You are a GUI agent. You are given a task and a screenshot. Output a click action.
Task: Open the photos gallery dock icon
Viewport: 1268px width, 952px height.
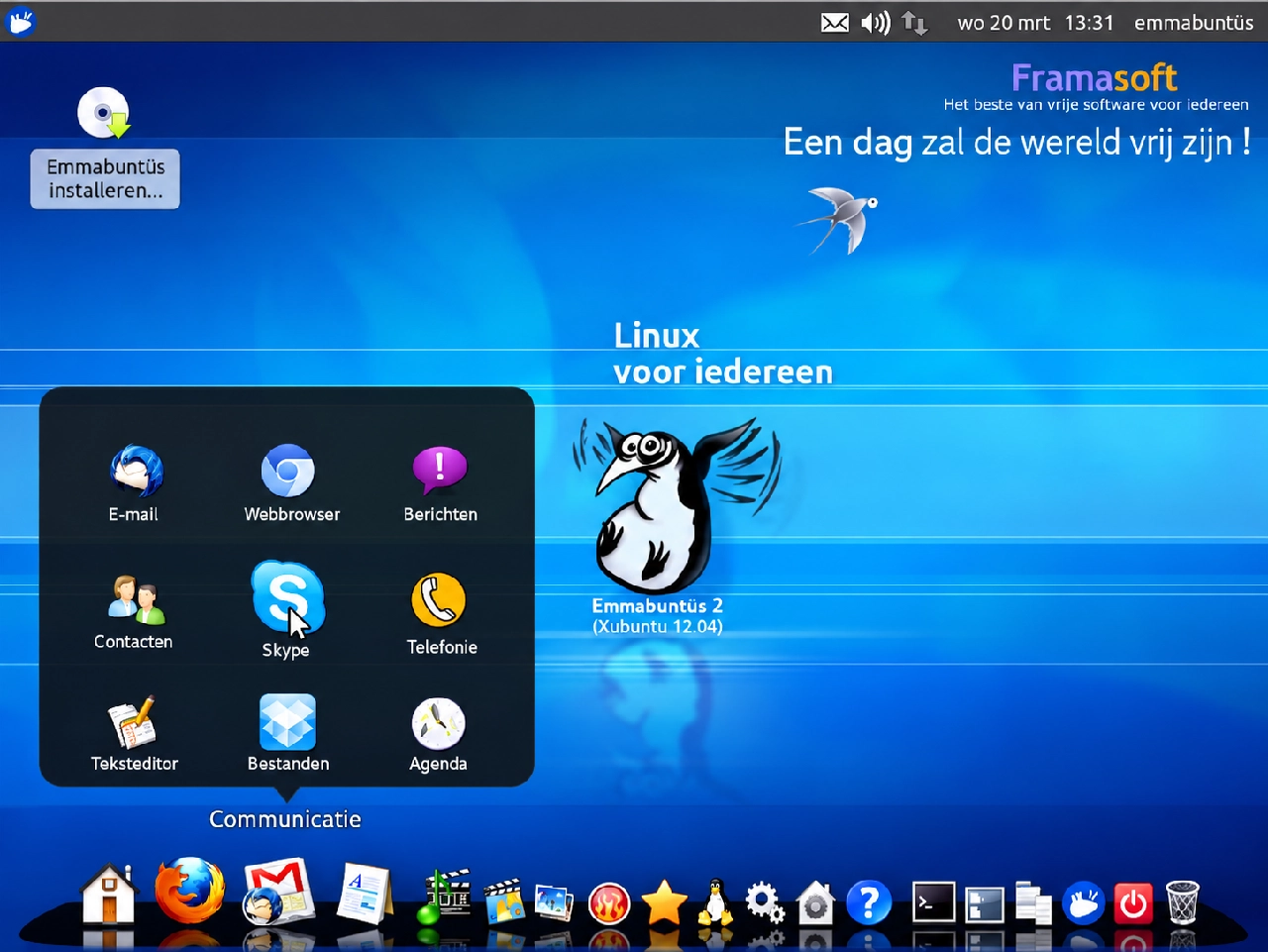[555, 902]
